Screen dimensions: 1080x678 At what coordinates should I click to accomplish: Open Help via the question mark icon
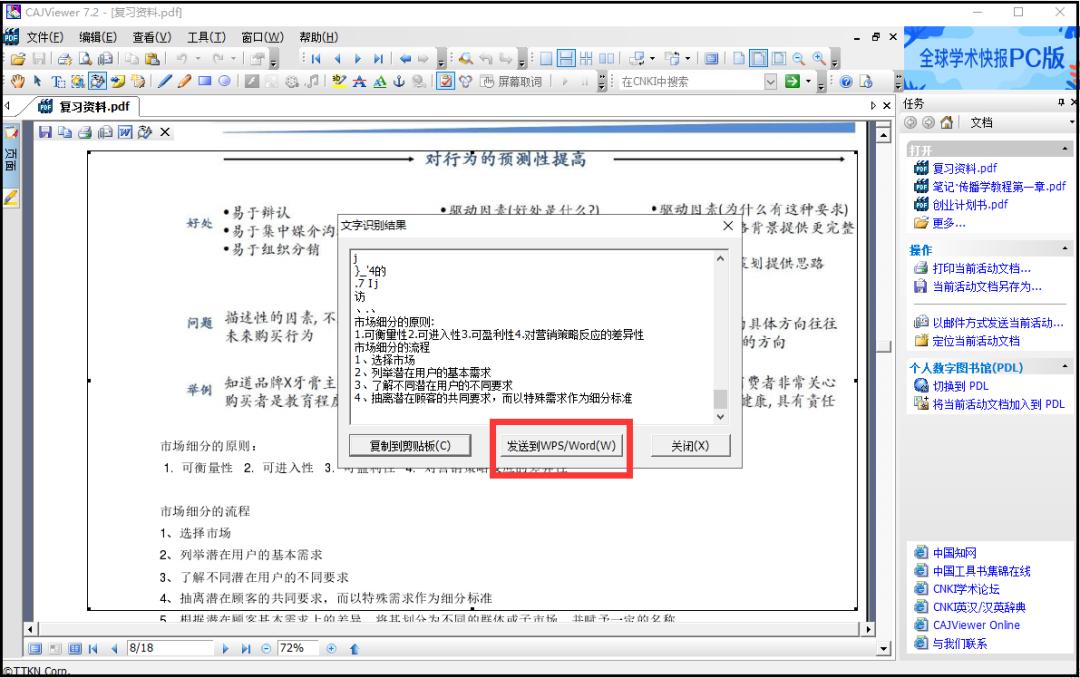(846, 82)
